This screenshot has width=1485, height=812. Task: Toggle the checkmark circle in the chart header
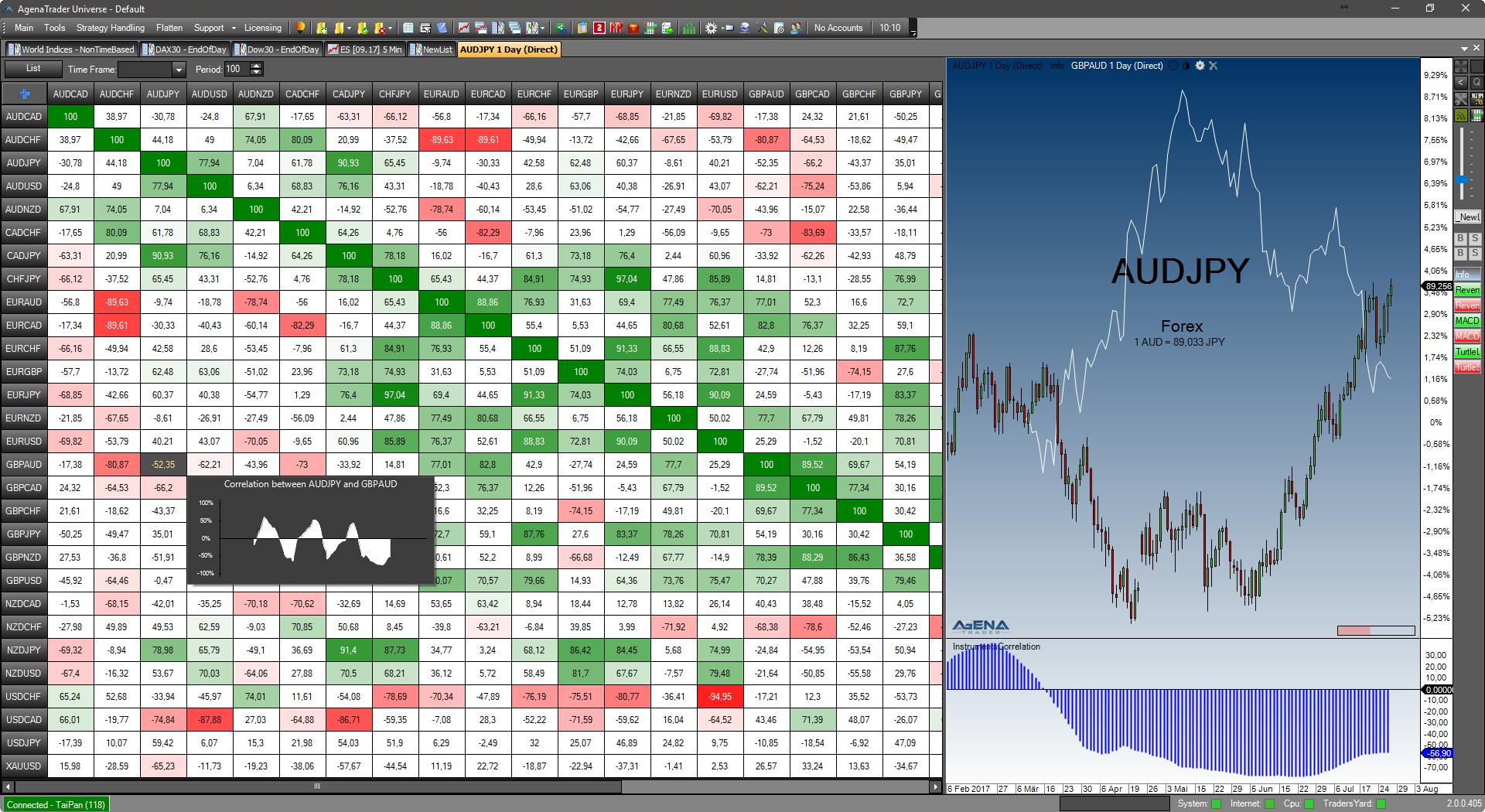tap(1173, 66)
